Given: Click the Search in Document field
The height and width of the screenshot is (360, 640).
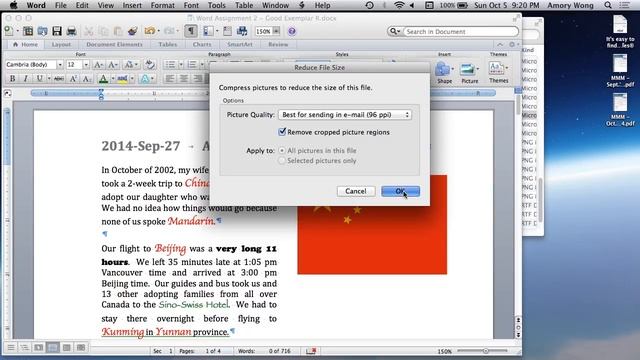Looking at the screenshot, I should [460, 31].
